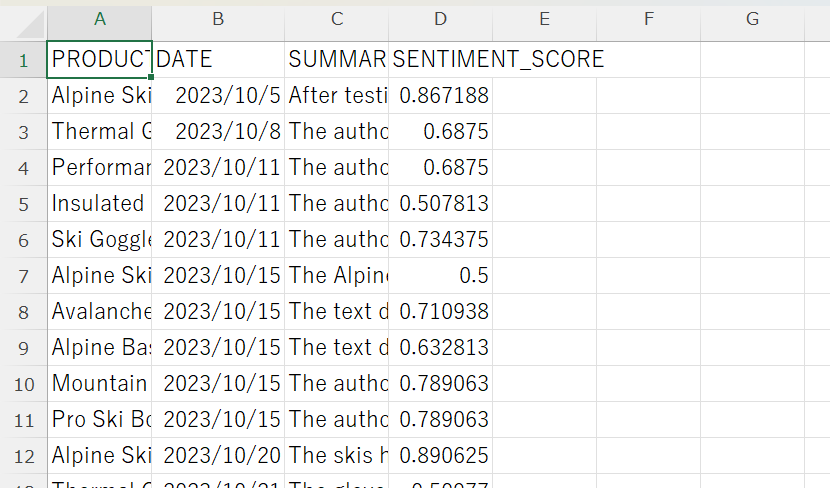
Task: Select the SUMMARY header cell
Action: [x=336, y=60]
